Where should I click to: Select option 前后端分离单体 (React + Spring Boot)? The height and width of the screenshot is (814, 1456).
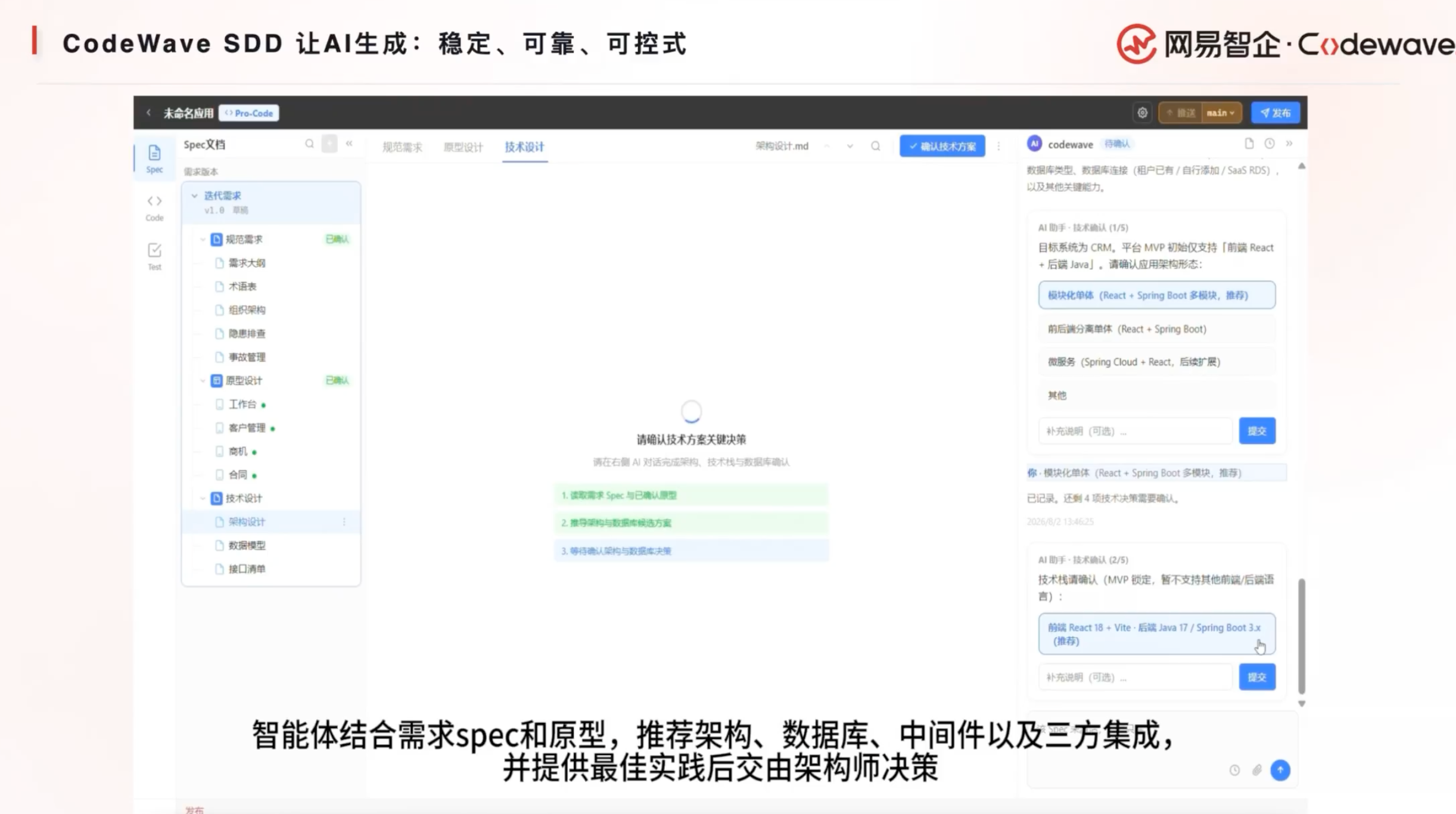[1156, 329]
